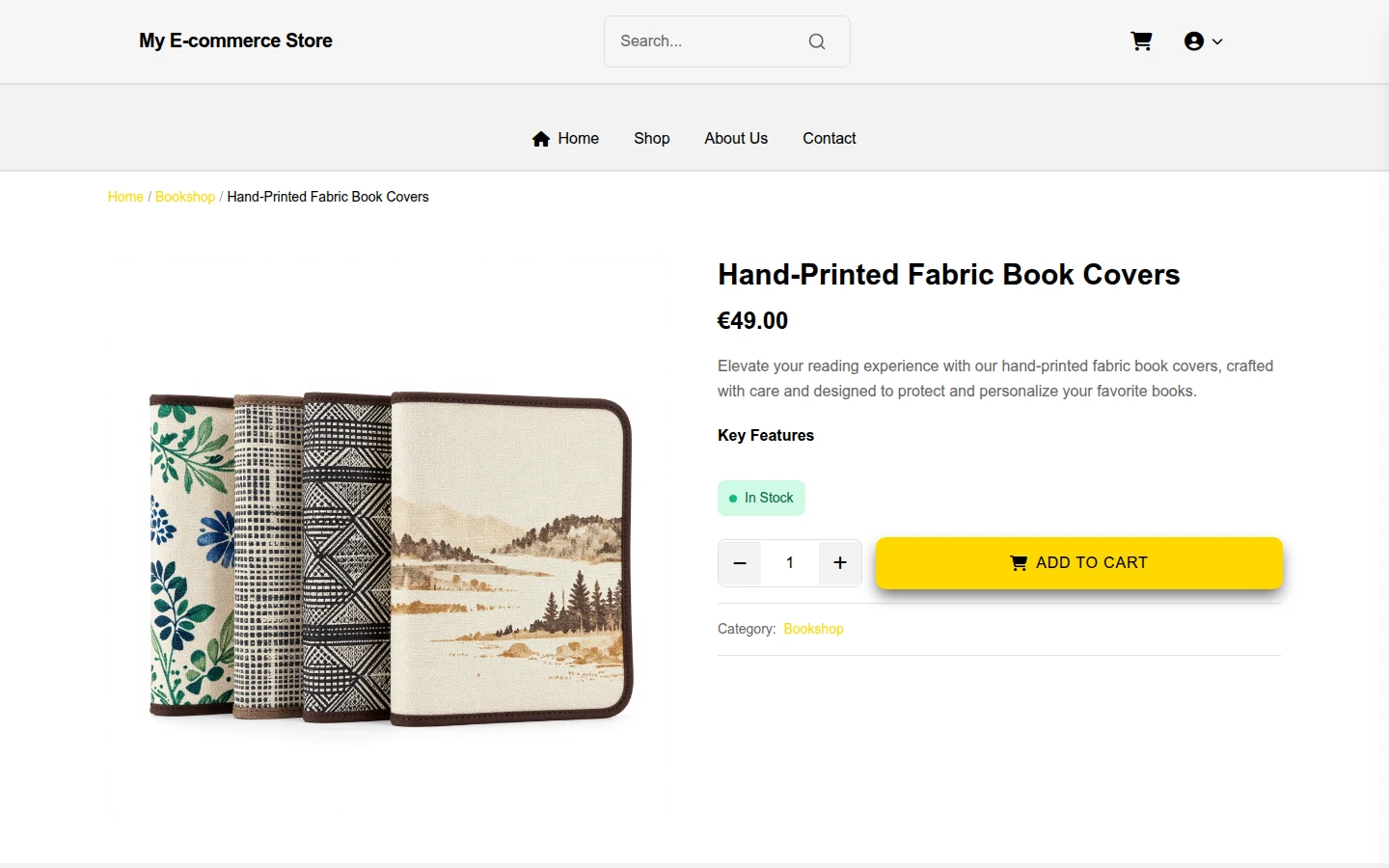Go to the About Us page
The height and width of the screenshot is (868, 1389).
tap(736, 139)
